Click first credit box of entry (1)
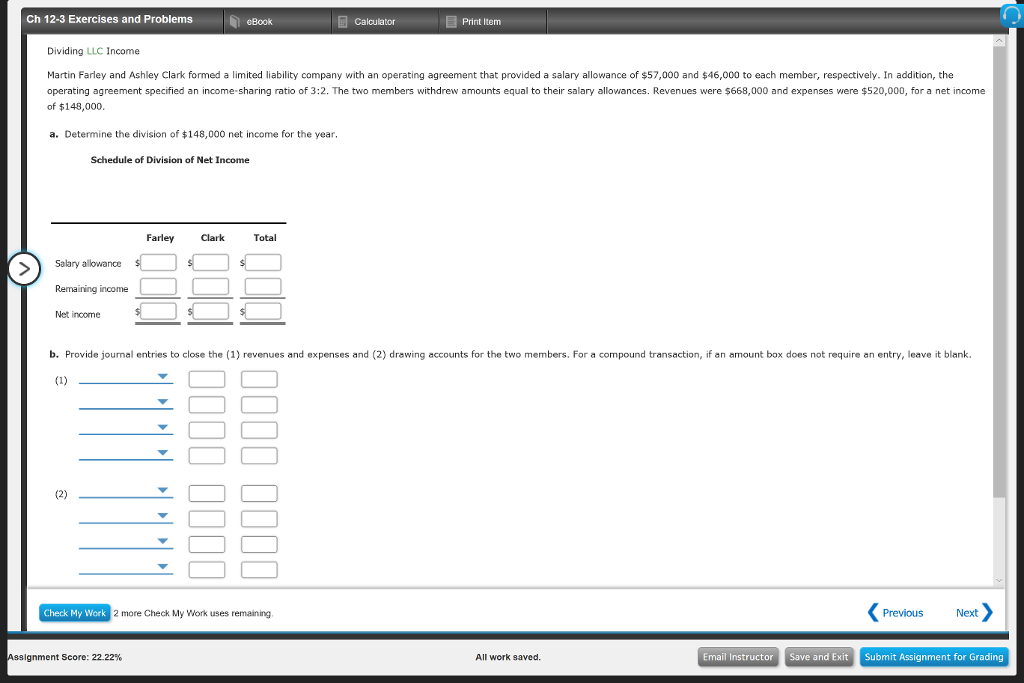The image size is (1024, 683). (x=259, y=379)
